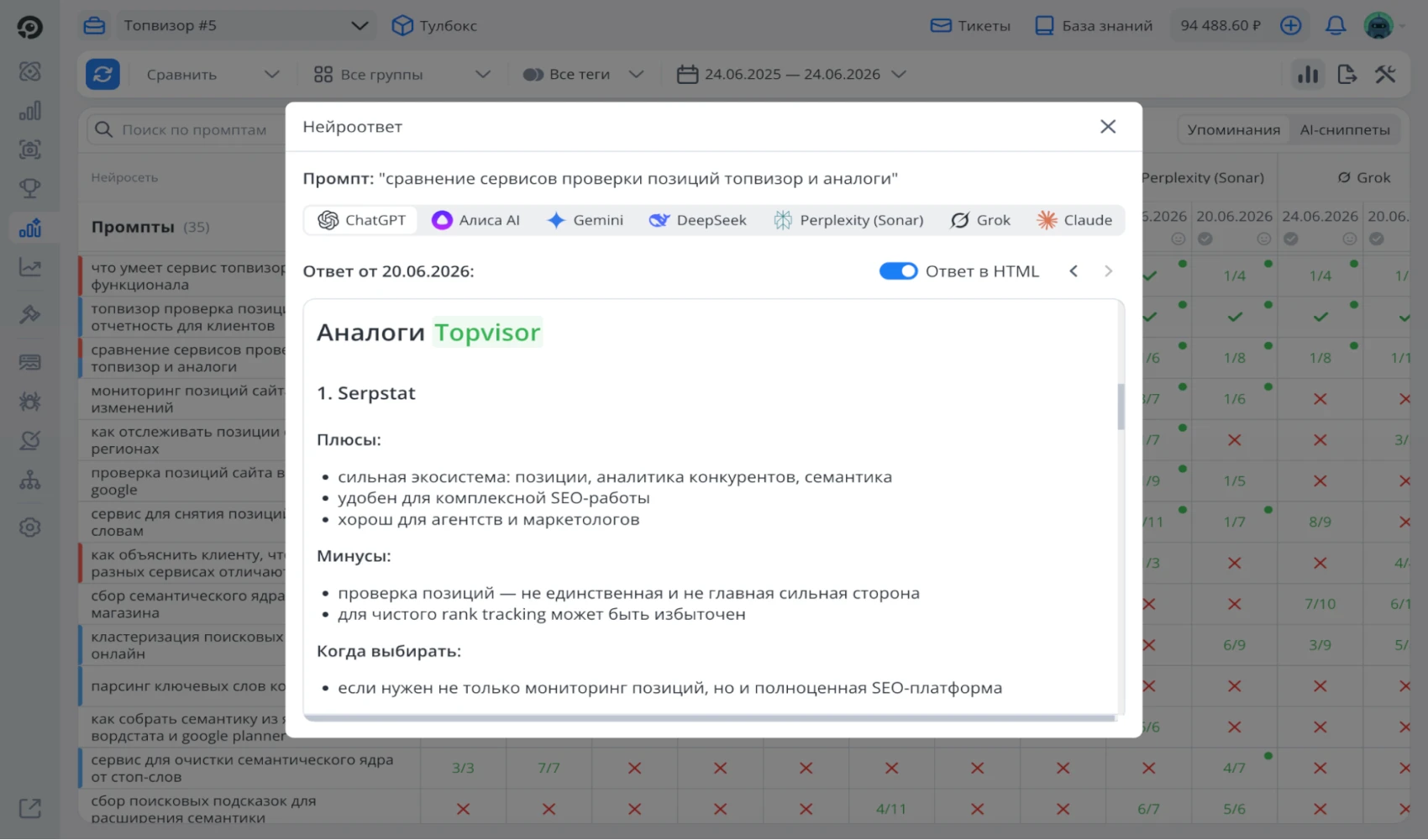Expand the Все теги dropdown
The height and width of the screenshot is (840, 1428).
point(583,74)
